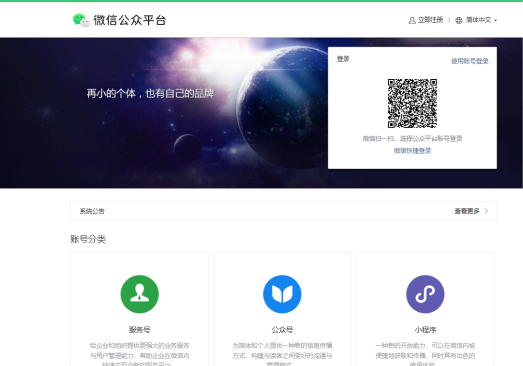Open 微信公众平台 title text
This screenshot has height=366, width=523.
(130, 20)
